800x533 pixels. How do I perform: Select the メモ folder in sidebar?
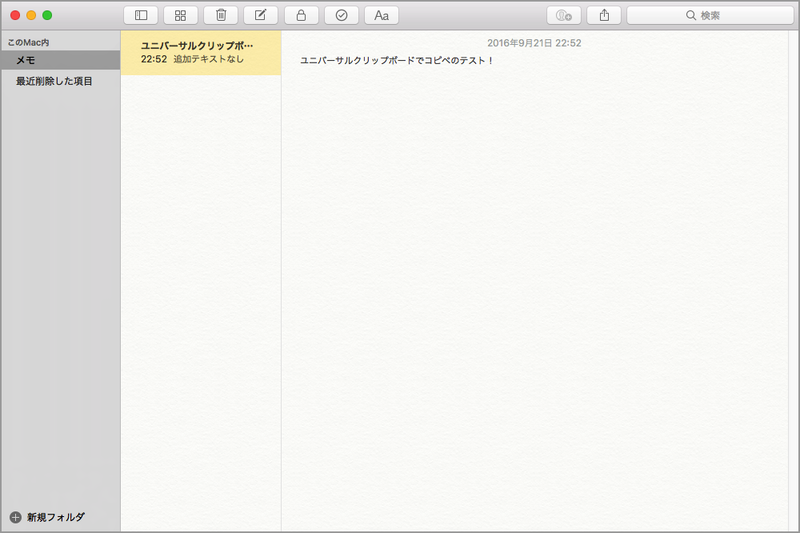point(60,60)
